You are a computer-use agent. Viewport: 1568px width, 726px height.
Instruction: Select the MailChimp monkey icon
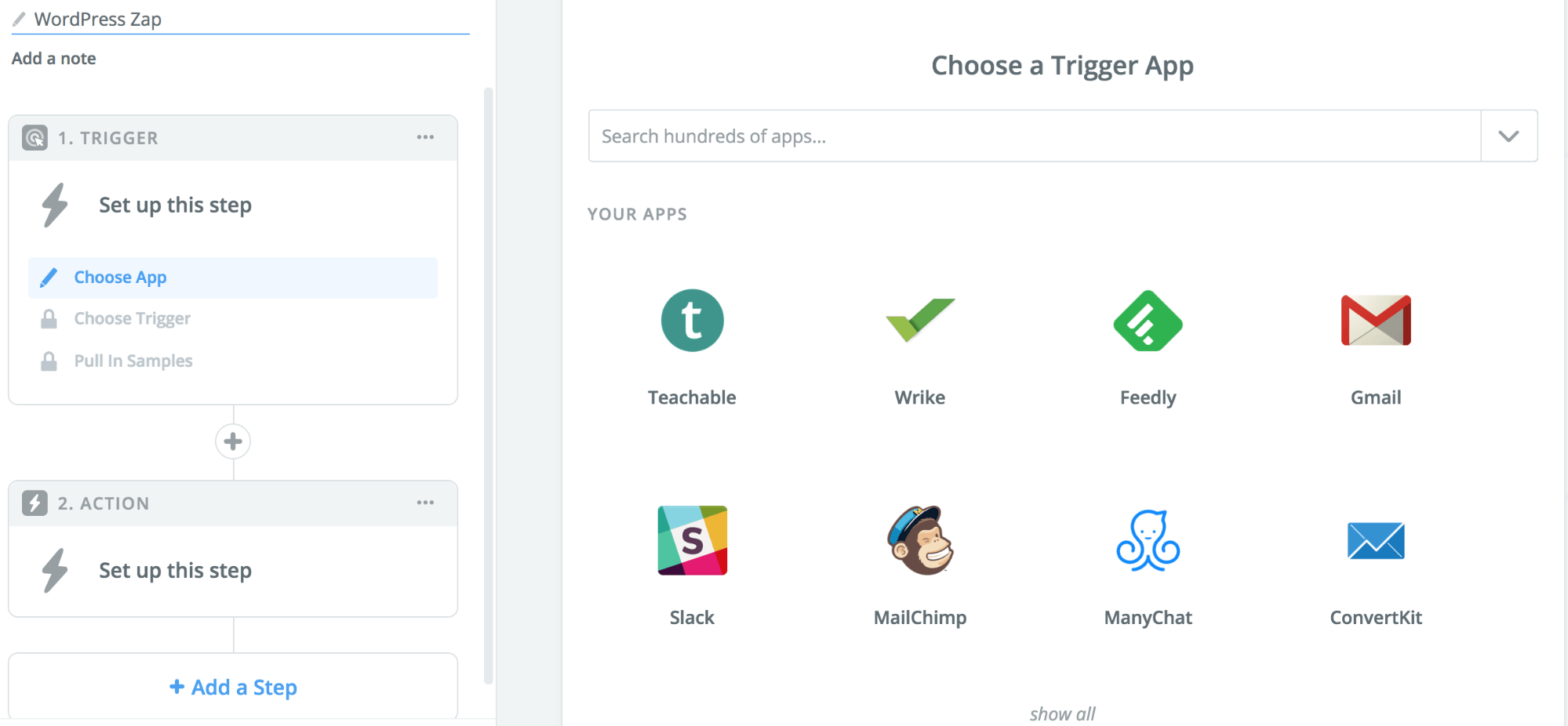point(920,540)
